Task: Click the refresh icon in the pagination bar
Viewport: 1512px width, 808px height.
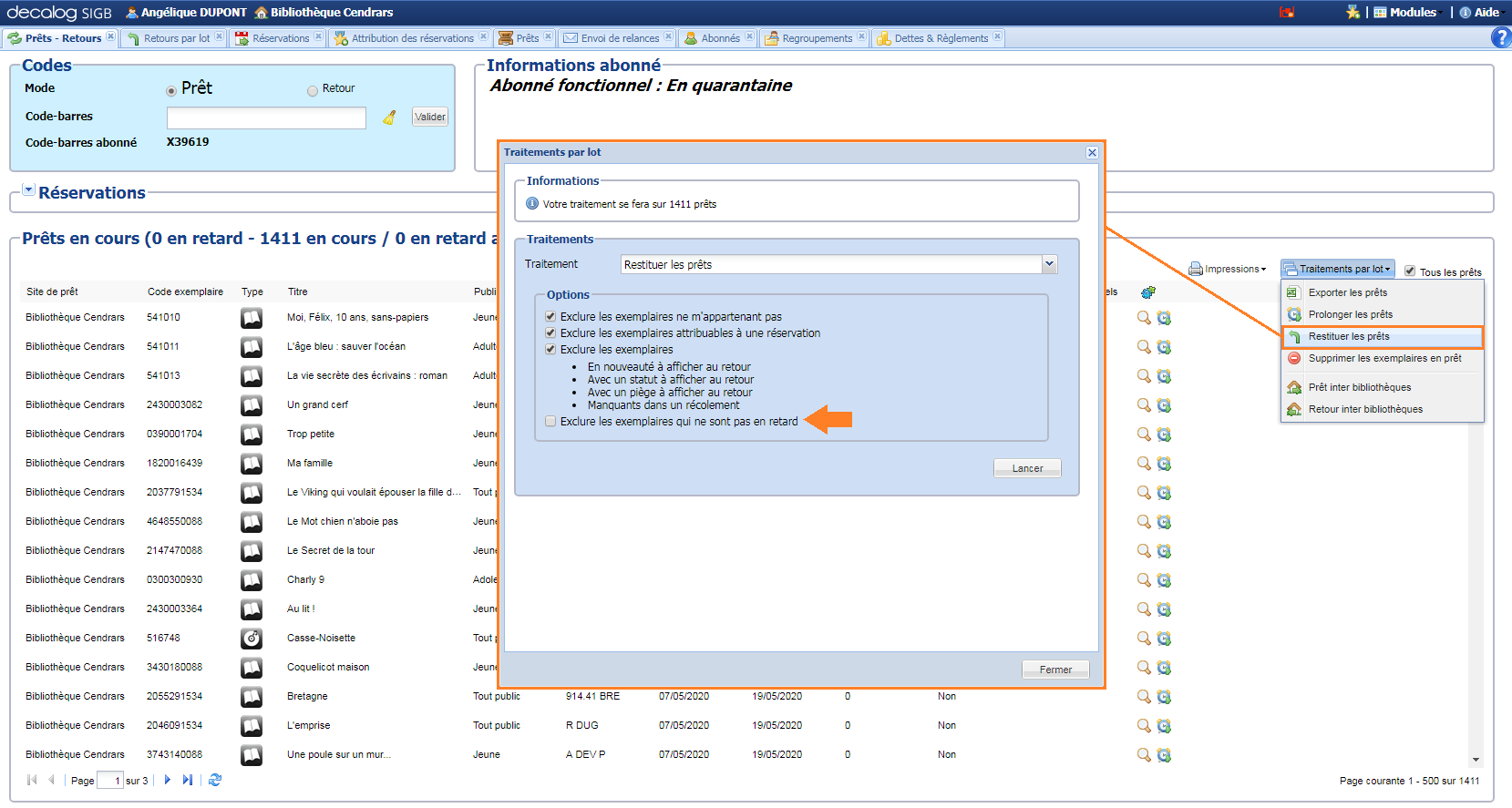Action: [215, 780]
